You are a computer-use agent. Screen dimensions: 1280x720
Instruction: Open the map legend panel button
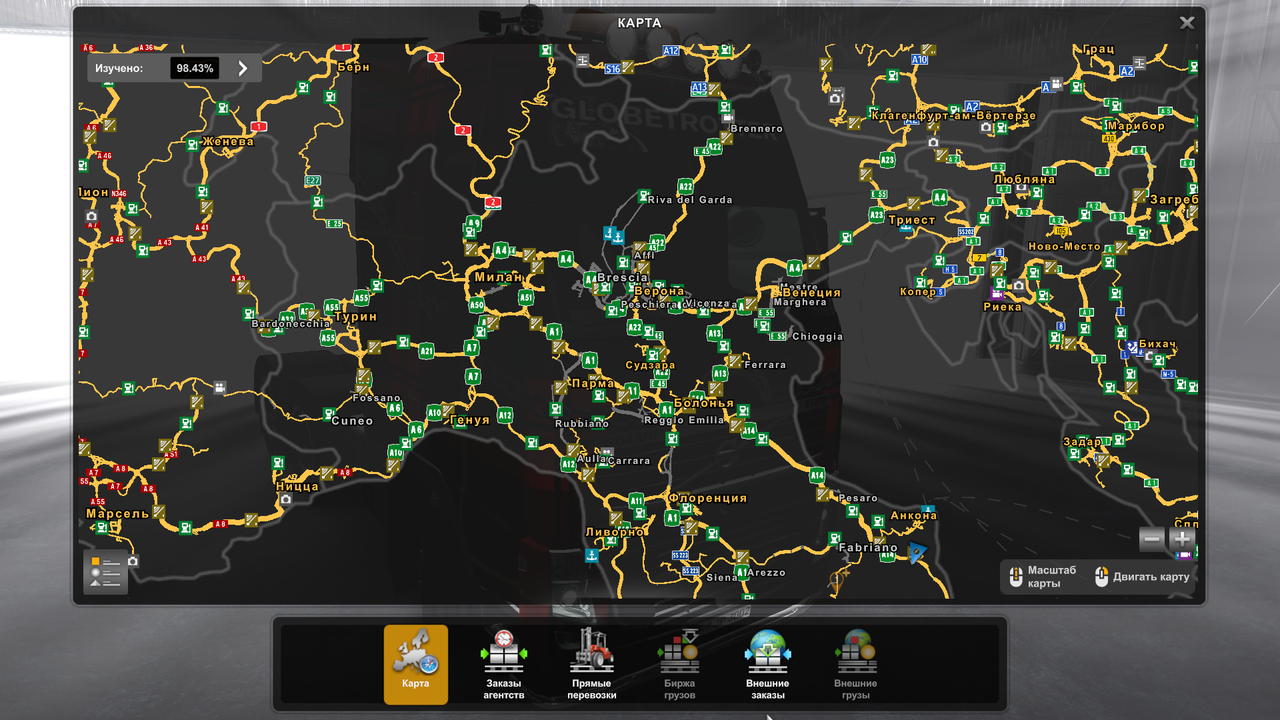(x=105, y=572)
